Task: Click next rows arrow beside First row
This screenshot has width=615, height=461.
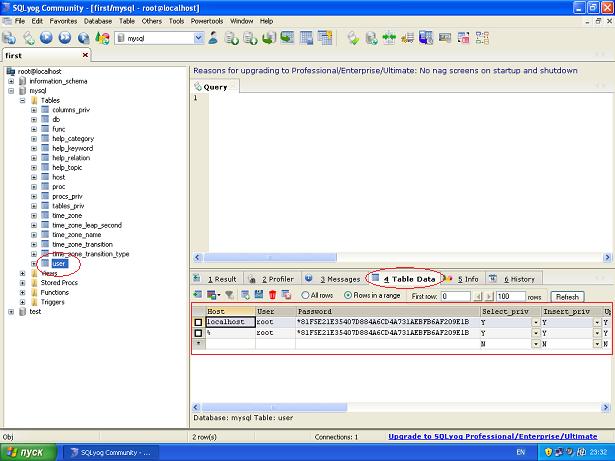Action: [489, 296]
